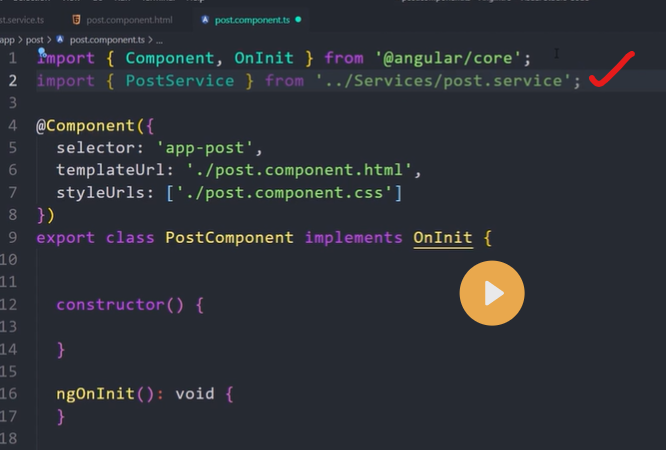Open the 'post' folder in the breadcrumb
This screenshot has width=666, height=450.
coord(34,39)
